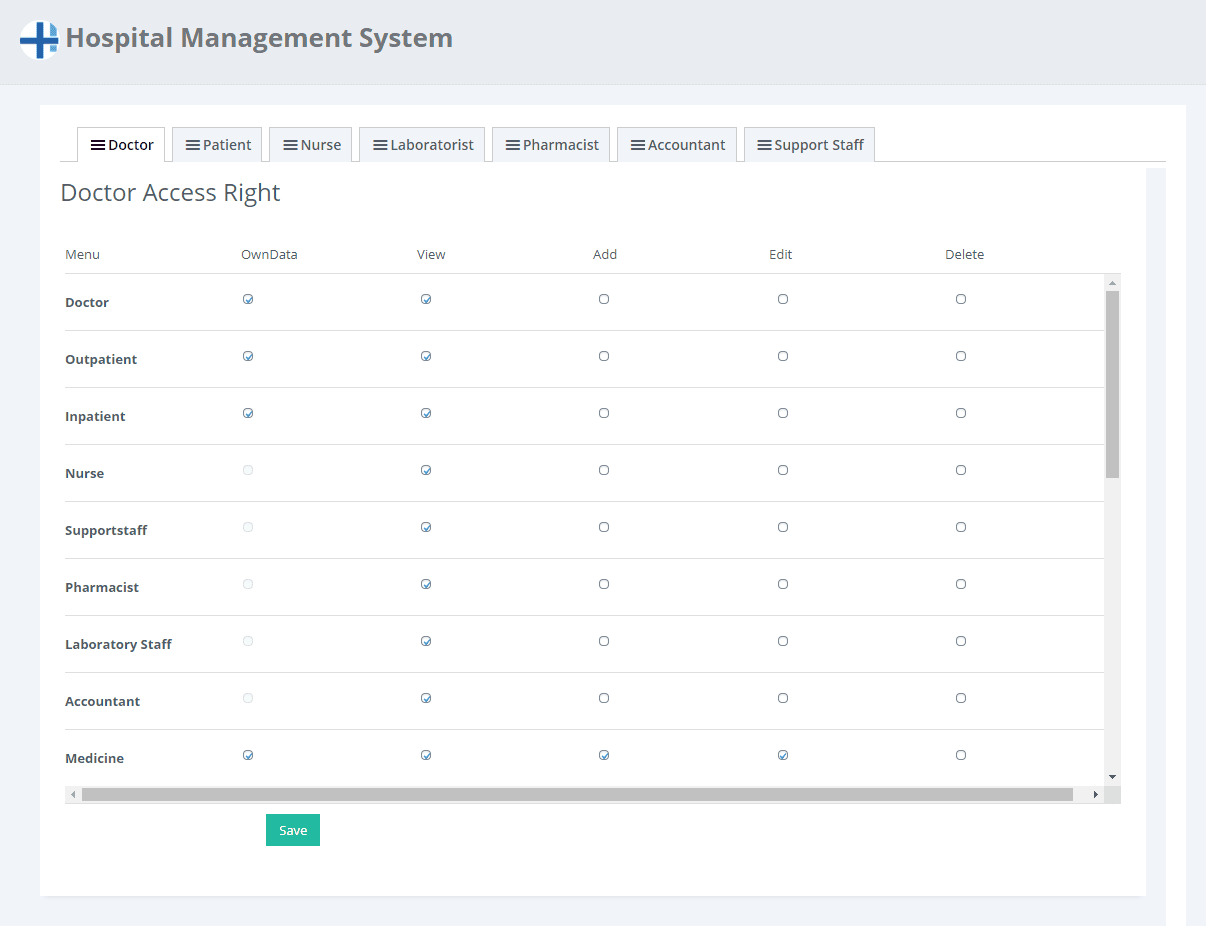1206x926 pixels.
Task: Click the list icon on Nurse tab
Action: (x=290, y=145)
